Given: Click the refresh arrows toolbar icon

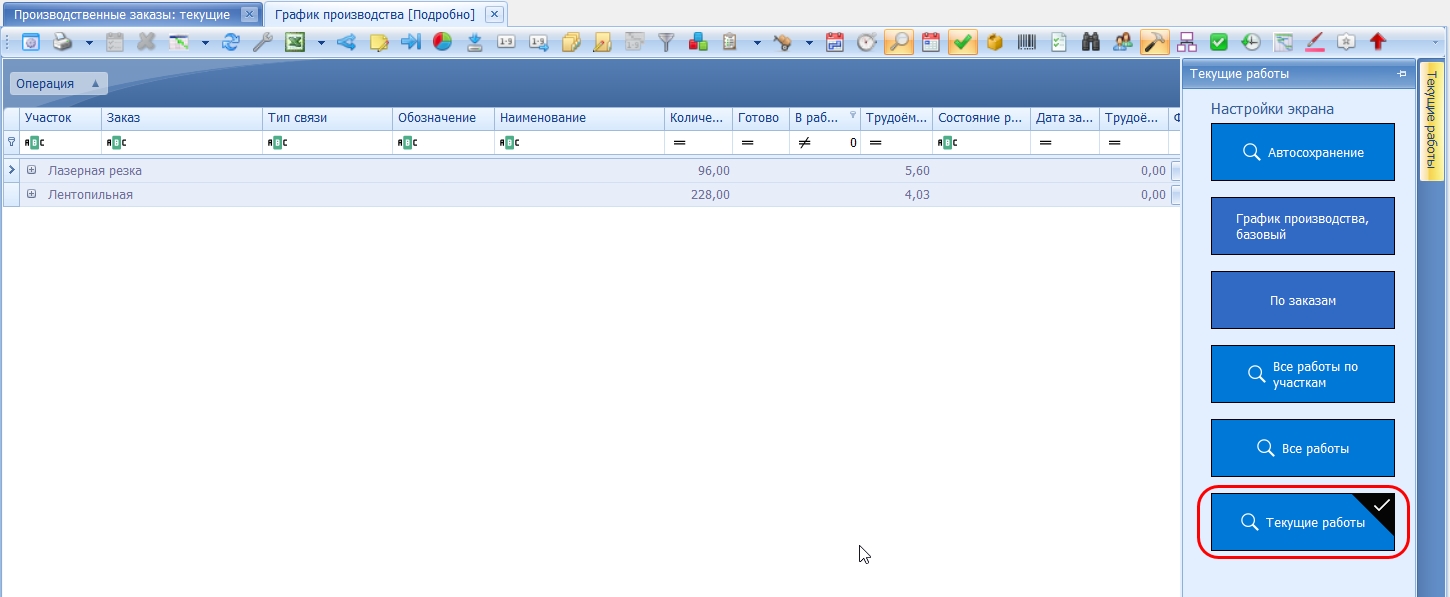Looking at the screenshot, I should point(231,42).
